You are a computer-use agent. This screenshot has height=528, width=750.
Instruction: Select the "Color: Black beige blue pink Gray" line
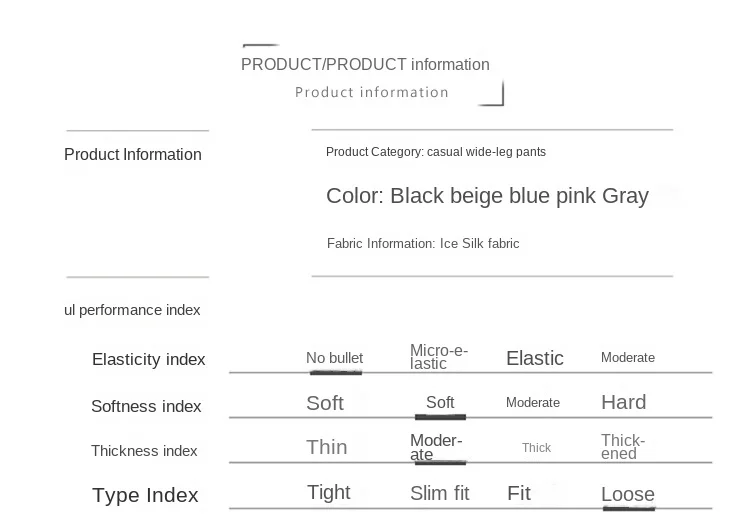tap(487, 196)
